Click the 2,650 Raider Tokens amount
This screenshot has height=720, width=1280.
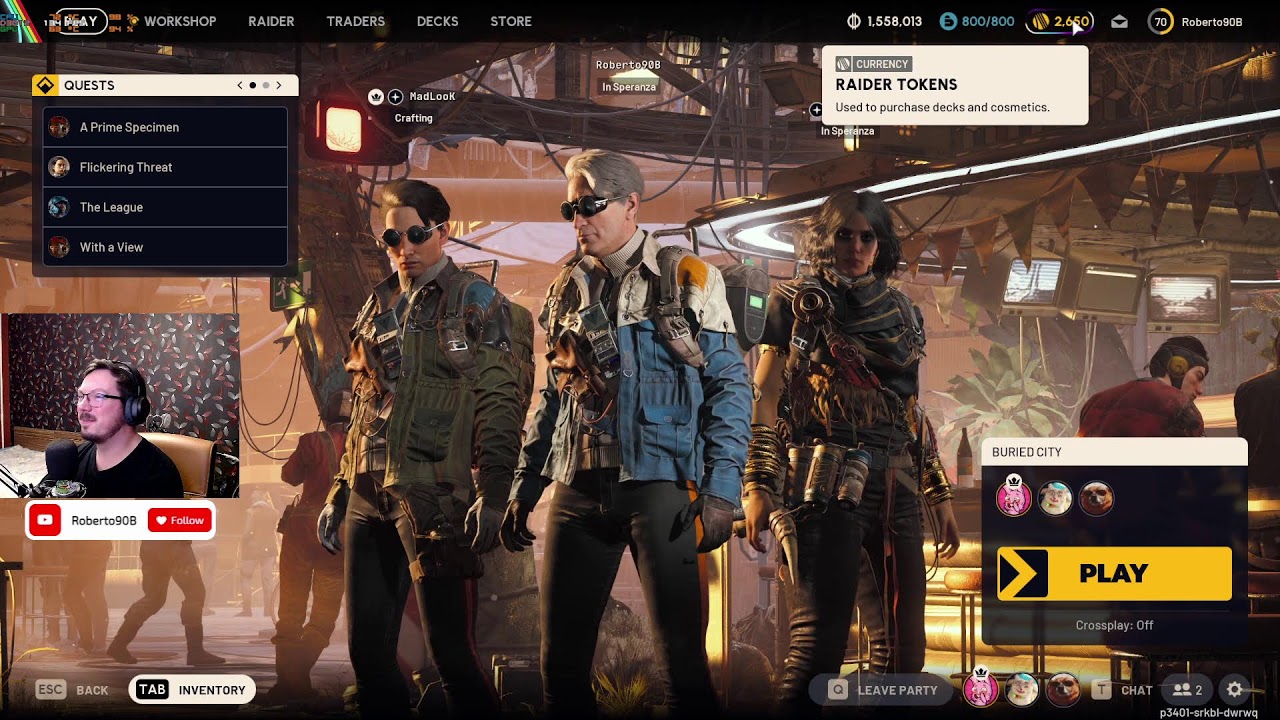coord(1071,21)
